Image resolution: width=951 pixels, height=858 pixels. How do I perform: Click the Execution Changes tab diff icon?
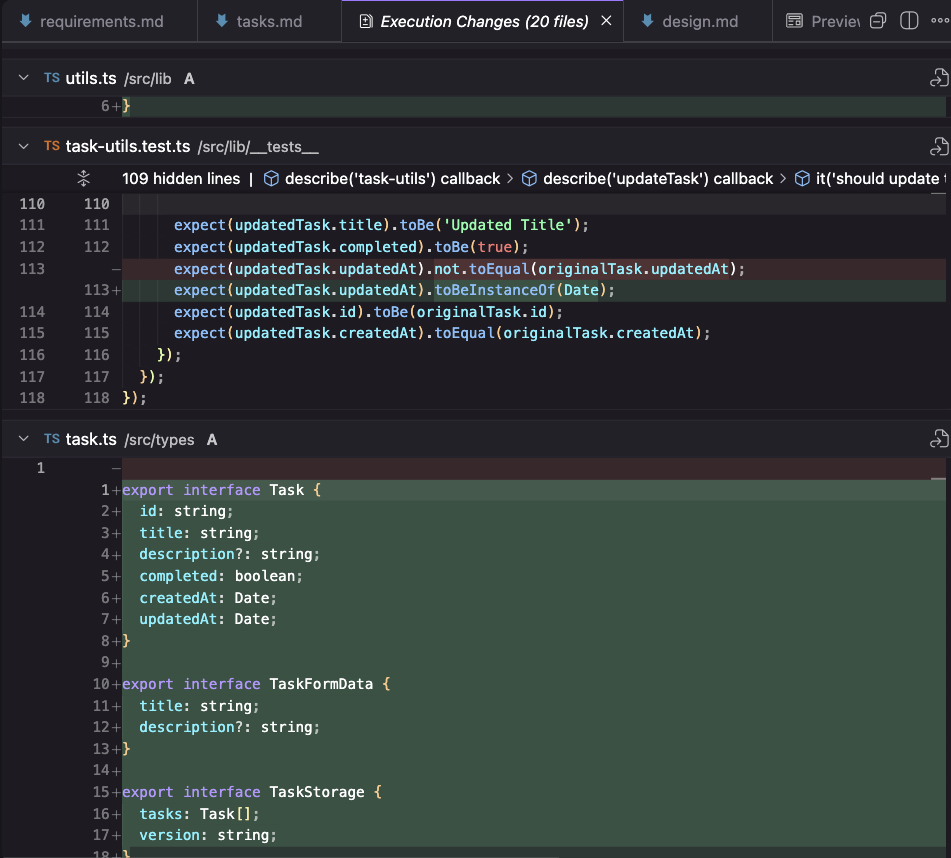[366, 22]
